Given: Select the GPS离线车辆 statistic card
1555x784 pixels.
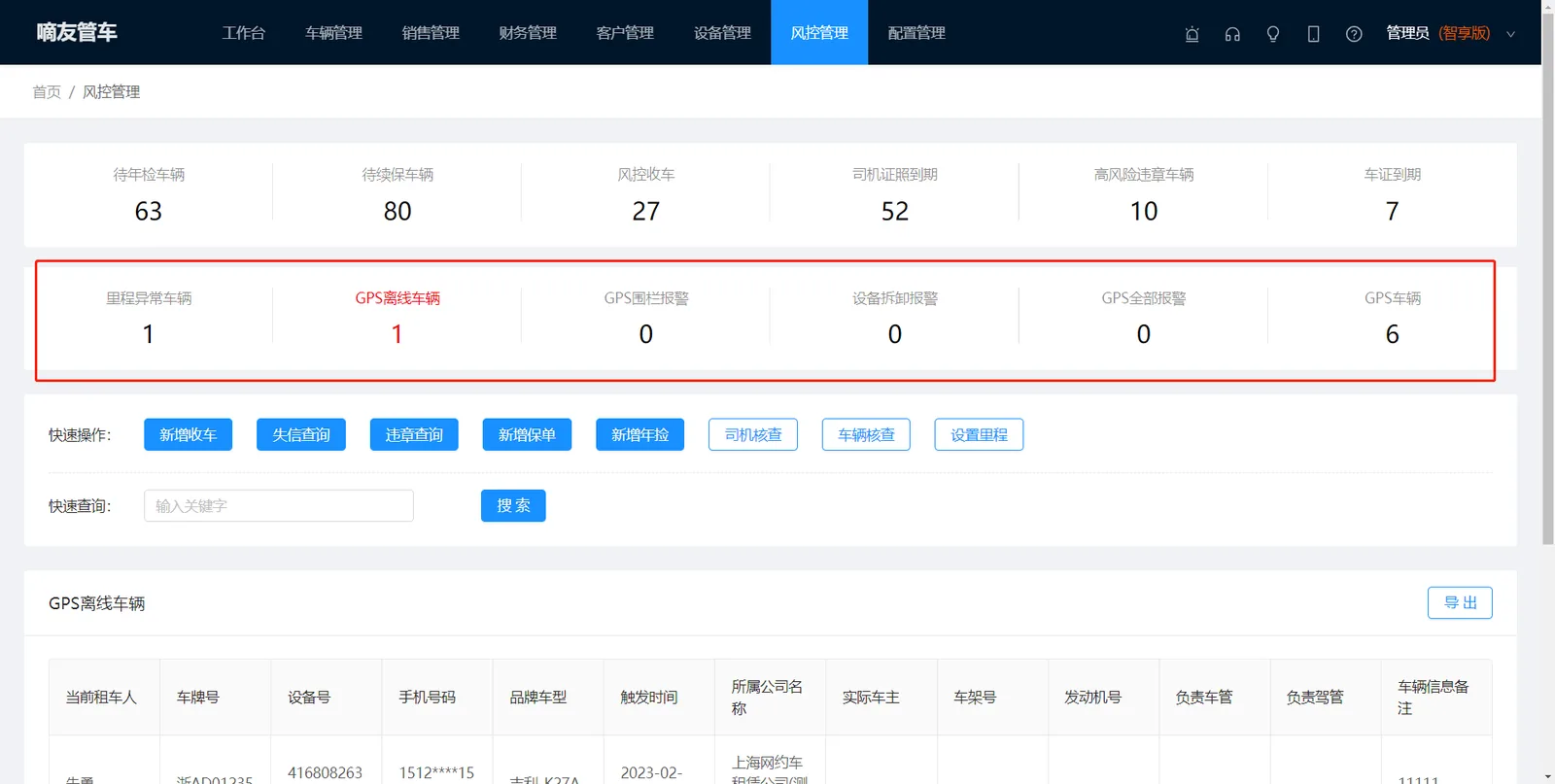Looking at the screenshot, I should pyautogui.click(x=397, y=317).
